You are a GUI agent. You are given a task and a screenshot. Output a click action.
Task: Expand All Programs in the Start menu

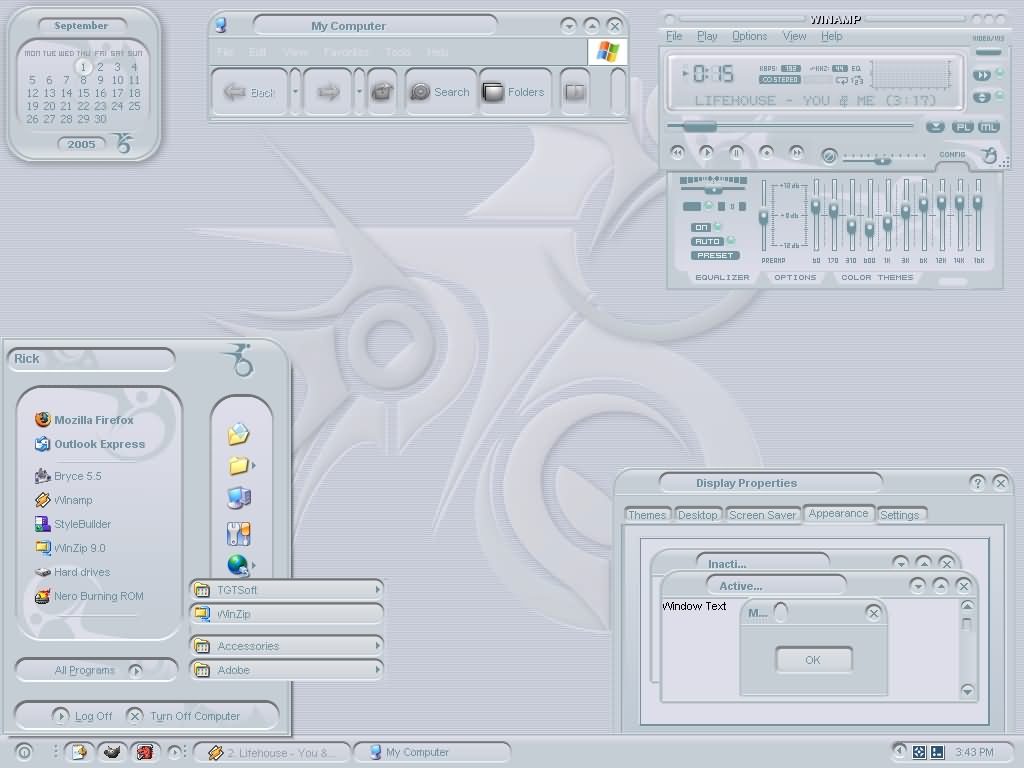click(97, 670)
